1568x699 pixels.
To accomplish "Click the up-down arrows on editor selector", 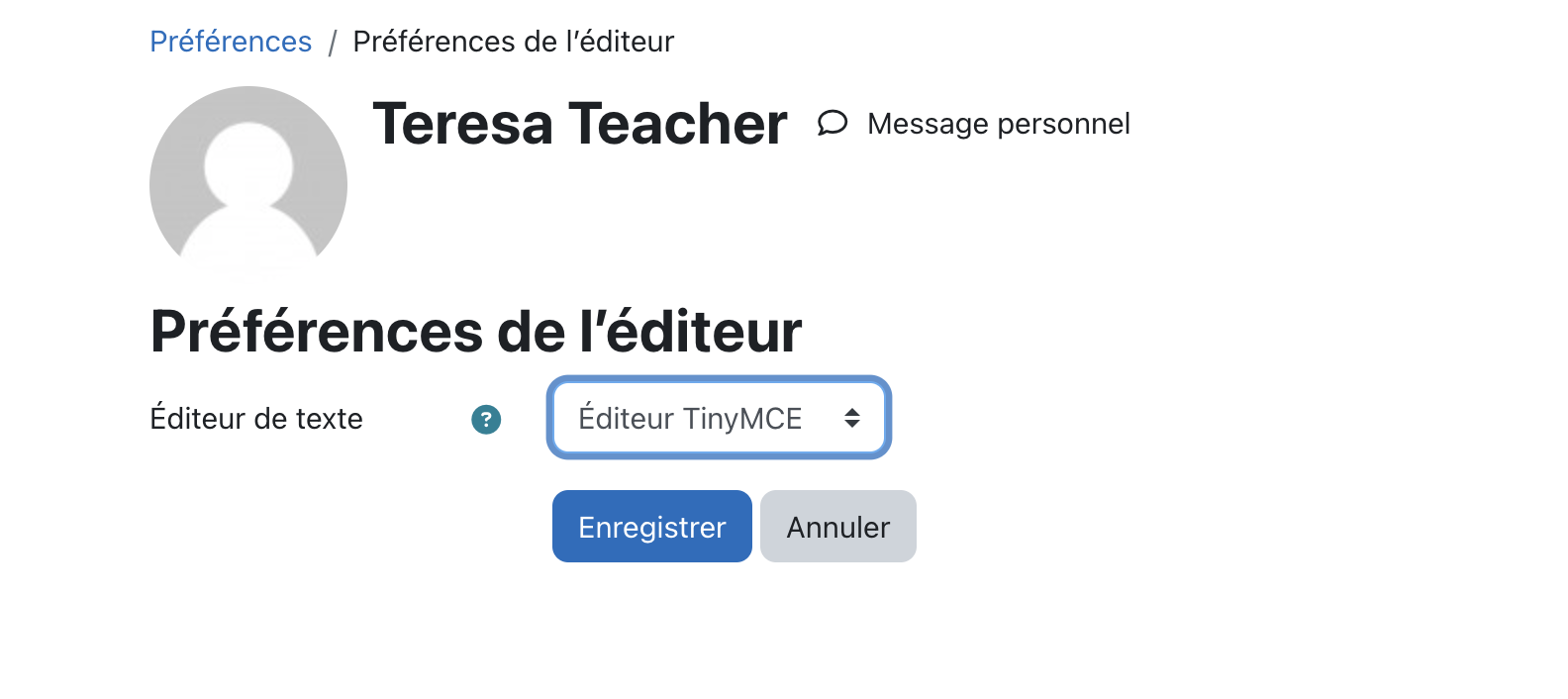I will pos(851,418).
